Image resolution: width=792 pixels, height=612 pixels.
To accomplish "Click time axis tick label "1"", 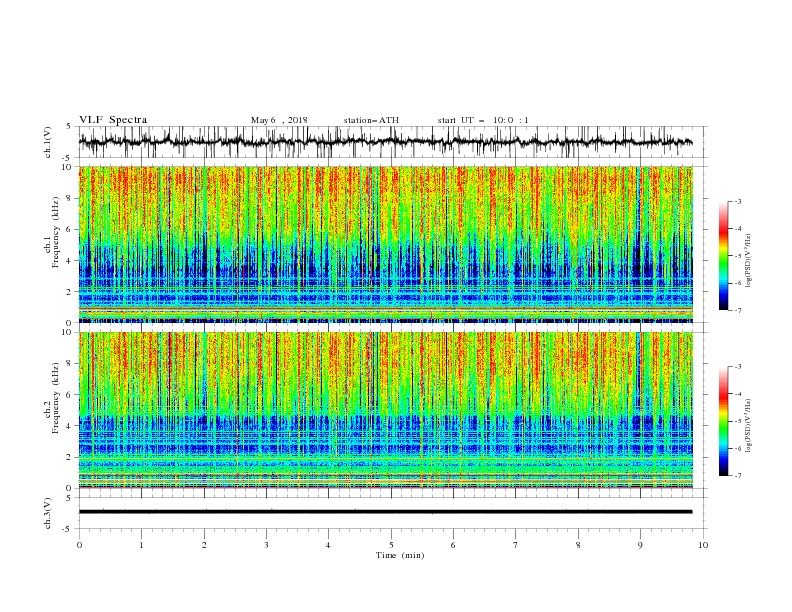I will pyautogui.click(x=141, y=545).
